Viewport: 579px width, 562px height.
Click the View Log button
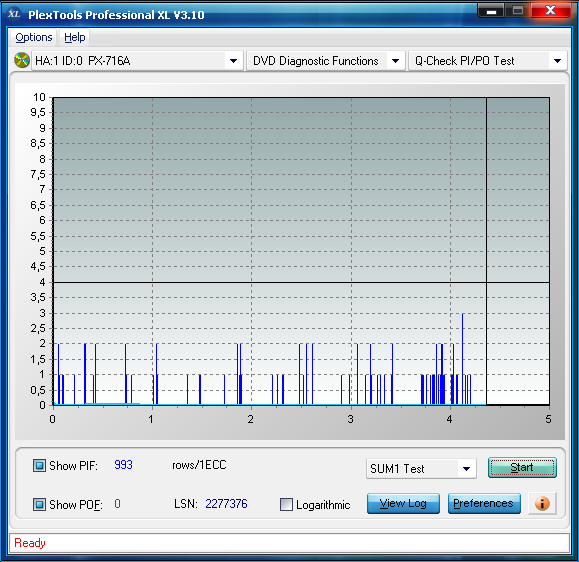(403, 503)
